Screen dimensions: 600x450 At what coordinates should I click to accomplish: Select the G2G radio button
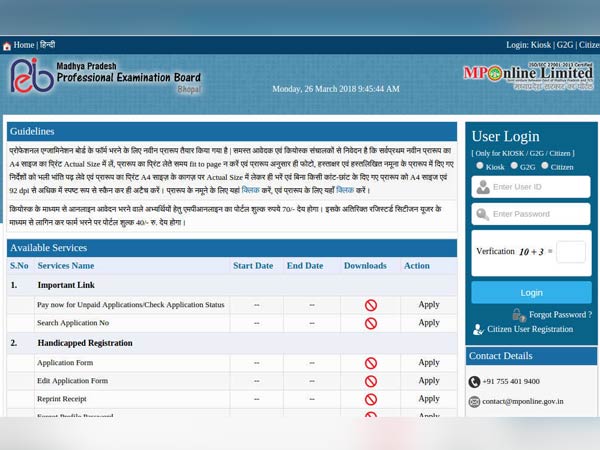(x=514, y=166)
